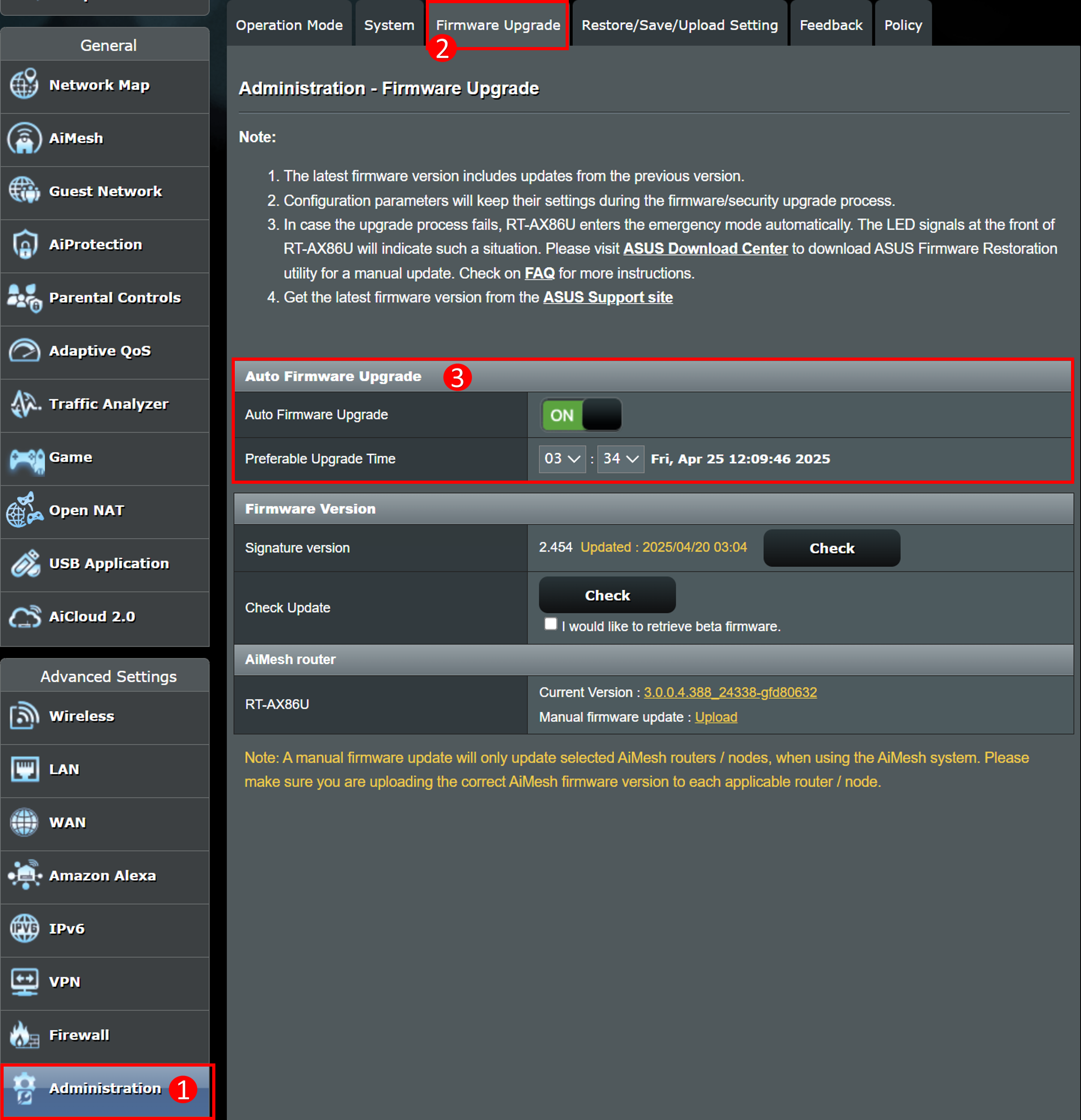Select USB Application menu label
Screen dimensions: 1081x1120
[x=109, y=563]
